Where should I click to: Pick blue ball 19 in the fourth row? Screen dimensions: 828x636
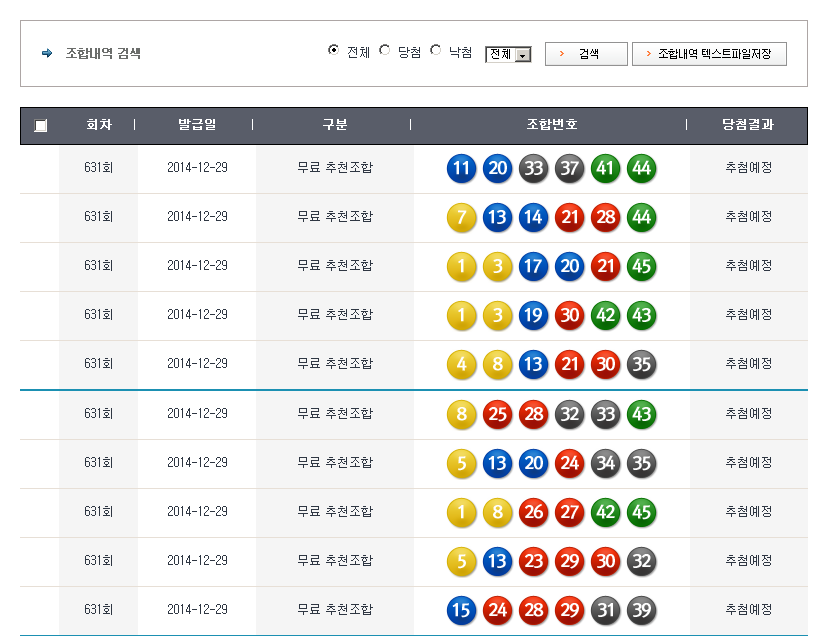coord(533,315)
